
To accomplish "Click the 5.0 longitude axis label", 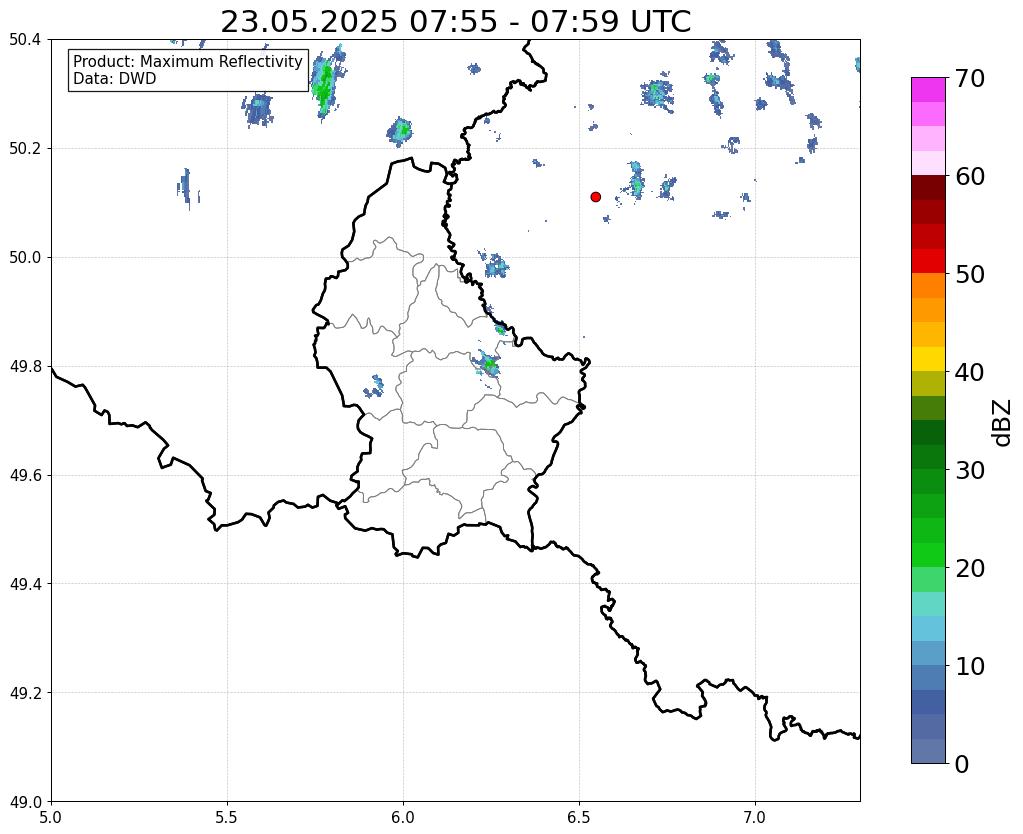I will pos(51,818).
